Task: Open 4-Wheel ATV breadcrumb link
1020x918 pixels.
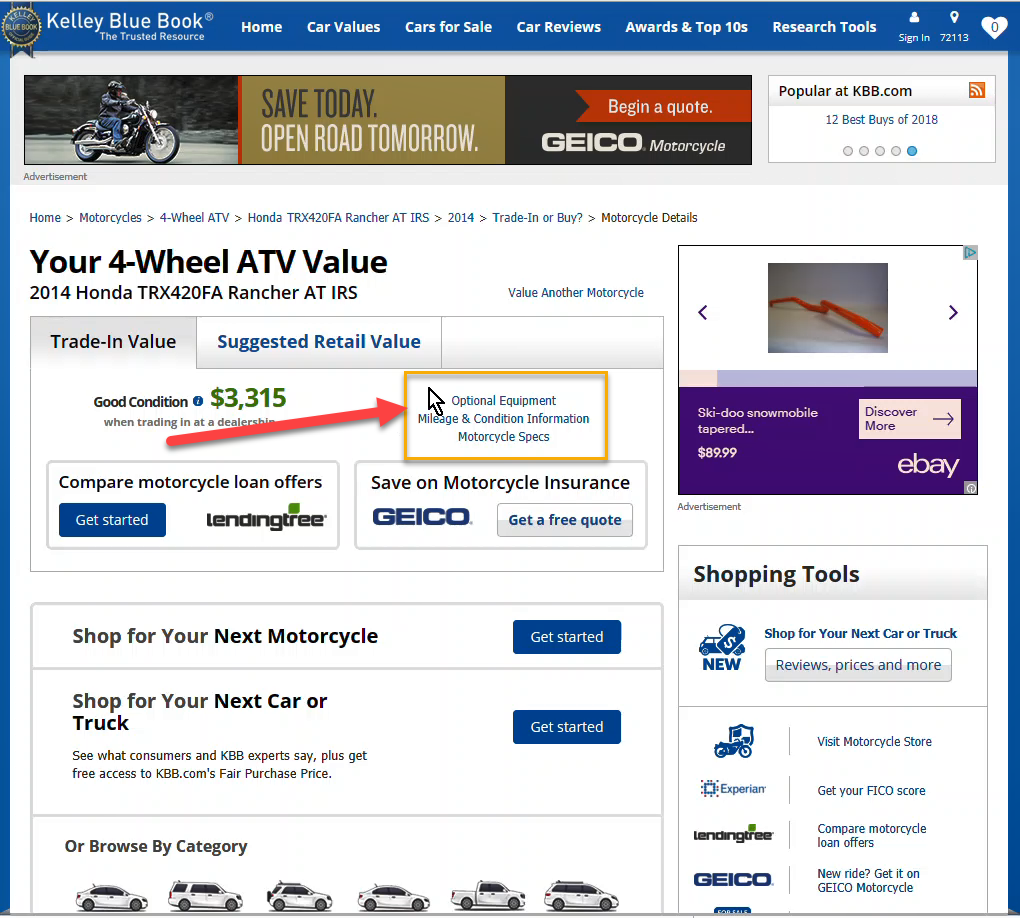Action: point(195,218)
